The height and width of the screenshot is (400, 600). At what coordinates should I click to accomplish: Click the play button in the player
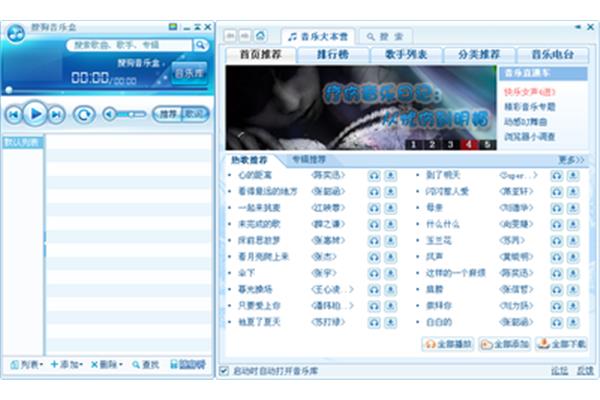pyautogui.click(x=35, y=114)
